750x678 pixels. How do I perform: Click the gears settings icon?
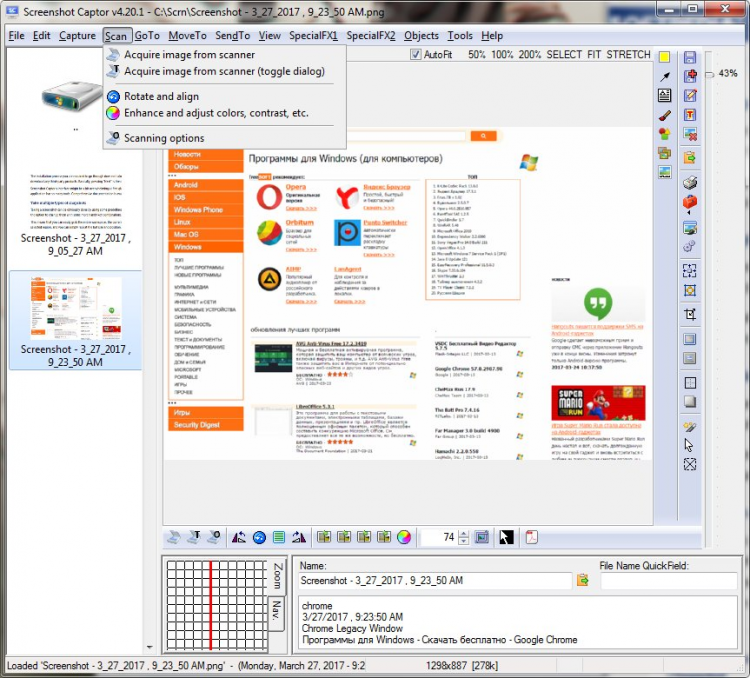point(690,246)
